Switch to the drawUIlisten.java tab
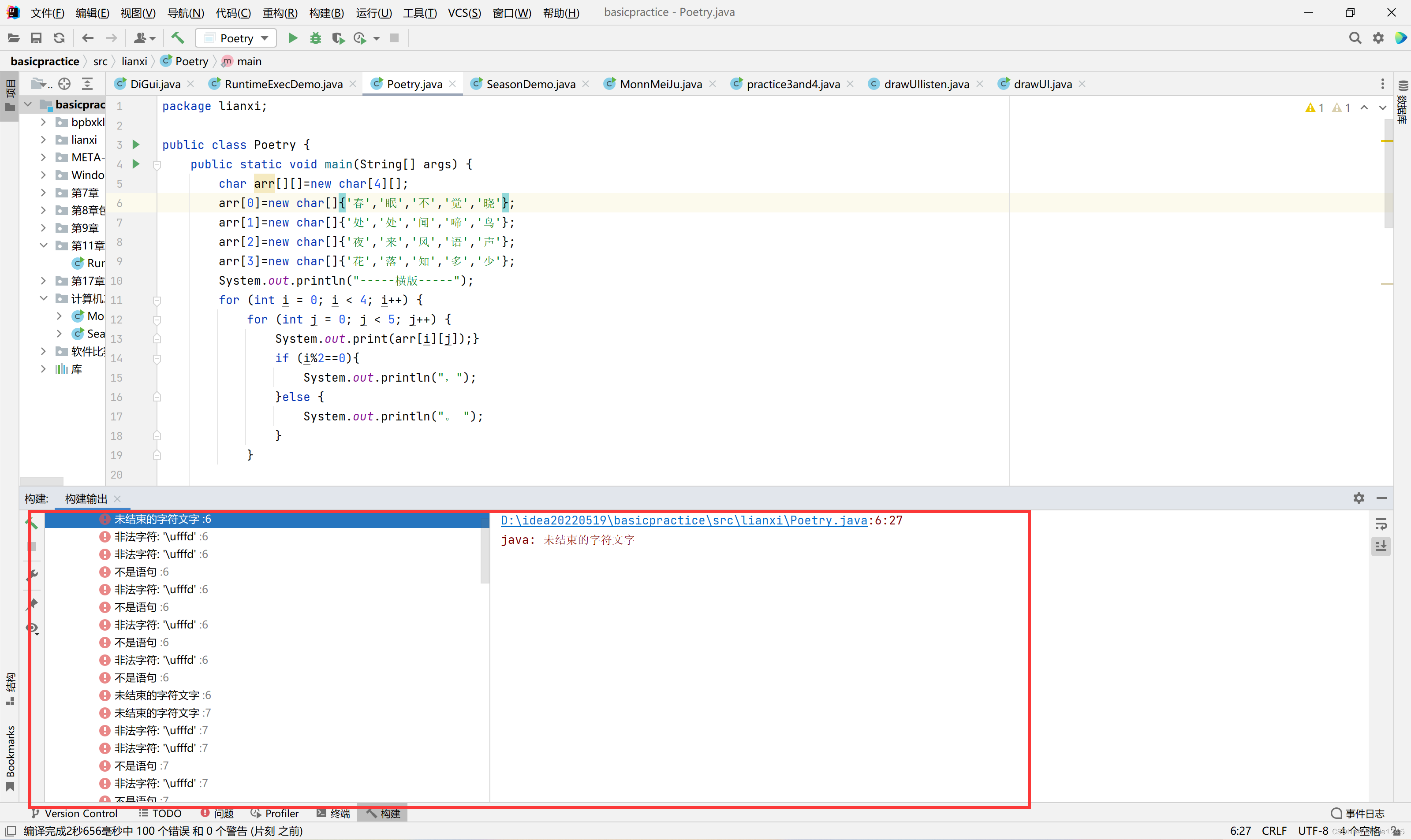The height and width of the screenshot is (840, 1411). pyautogui.click(x=926, y=84)
